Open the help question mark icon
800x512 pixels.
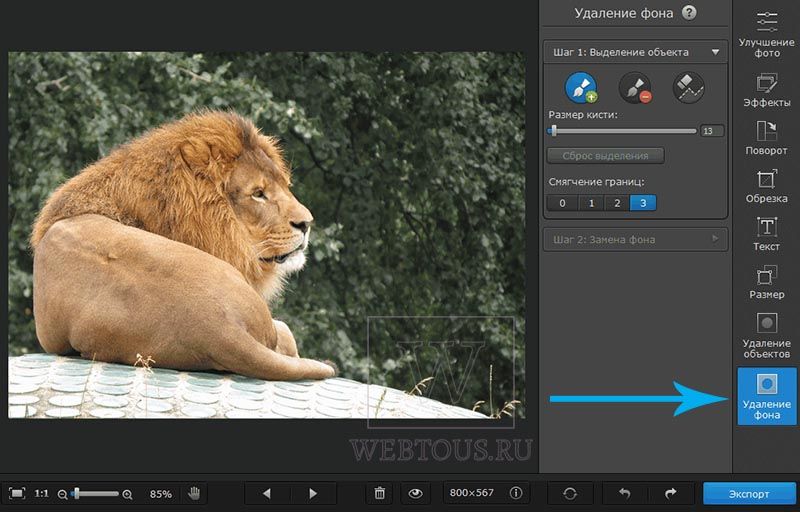[689, 13]
